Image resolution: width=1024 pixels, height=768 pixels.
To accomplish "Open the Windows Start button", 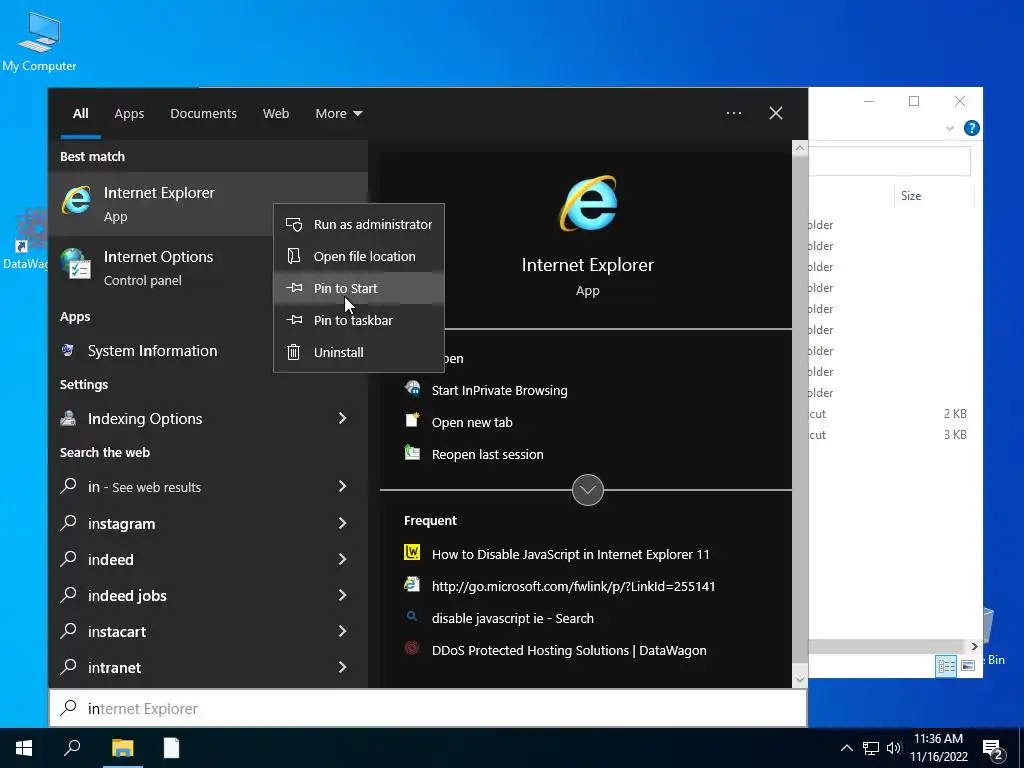I will [24, 748].
